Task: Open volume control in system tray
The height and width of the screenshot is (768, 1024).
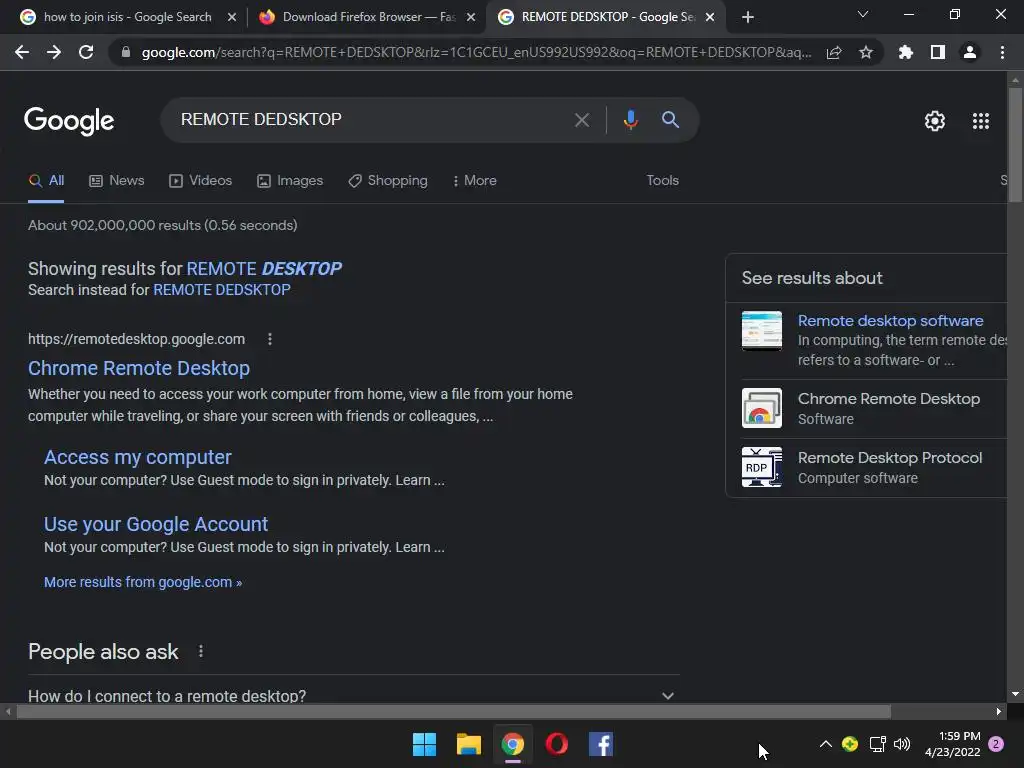Action: coord(902,744)
